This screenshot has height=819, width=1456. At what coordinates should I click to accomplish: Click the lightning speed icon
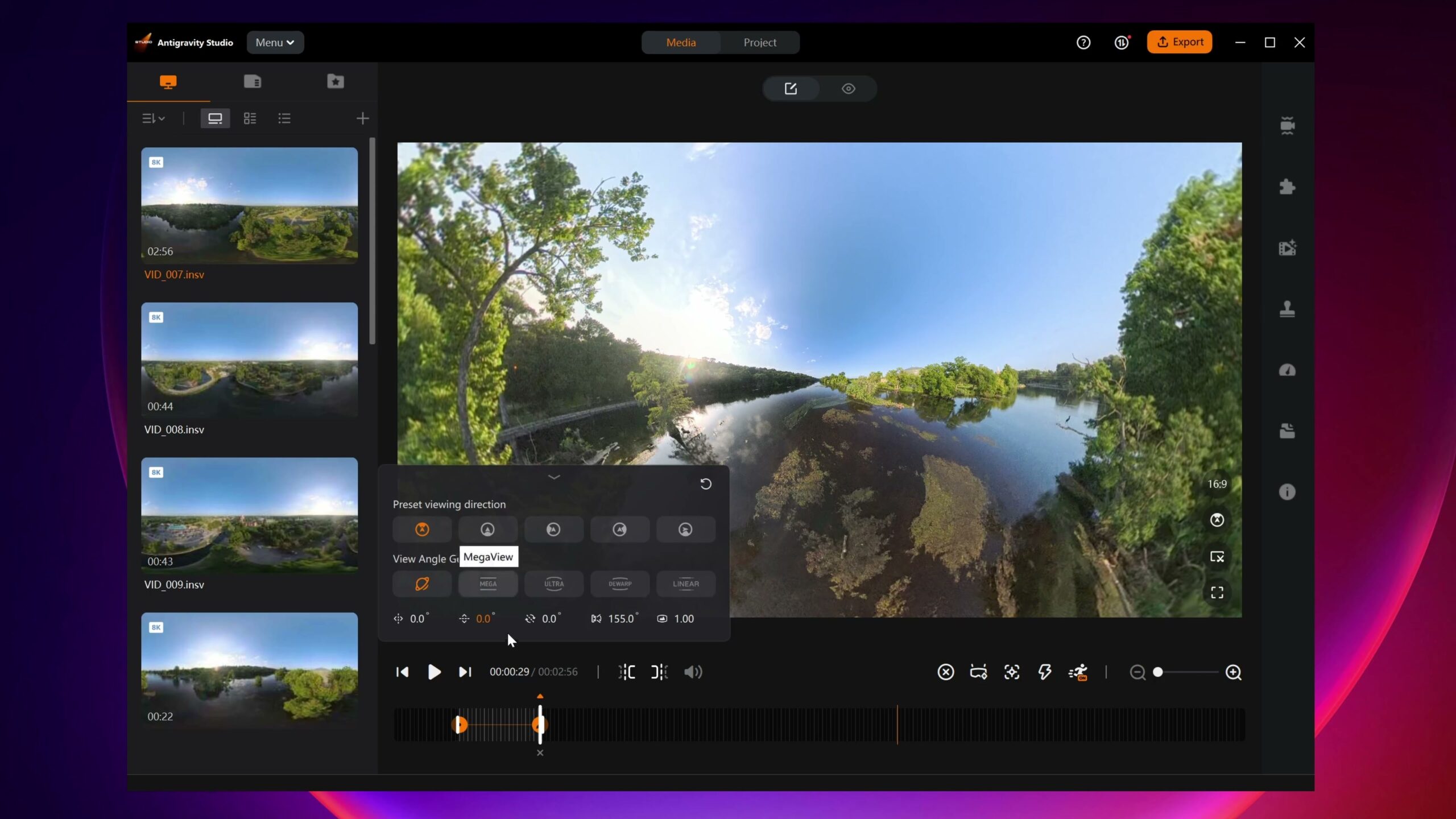[1044, 672]
